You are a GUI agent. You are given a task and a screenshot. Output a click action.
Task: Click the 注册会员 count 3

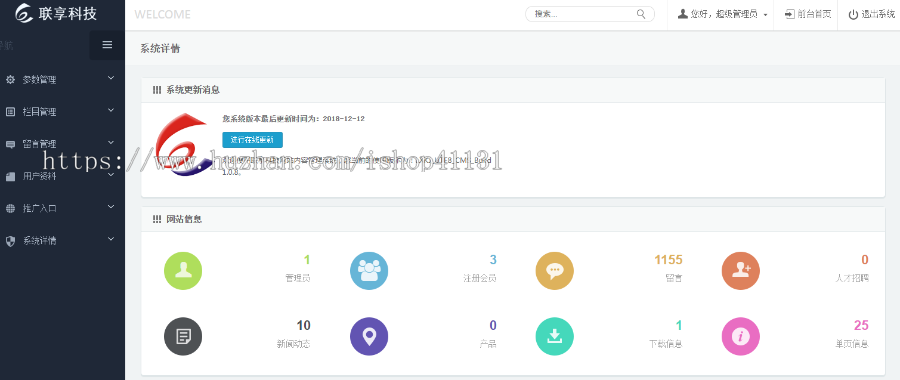493,260
